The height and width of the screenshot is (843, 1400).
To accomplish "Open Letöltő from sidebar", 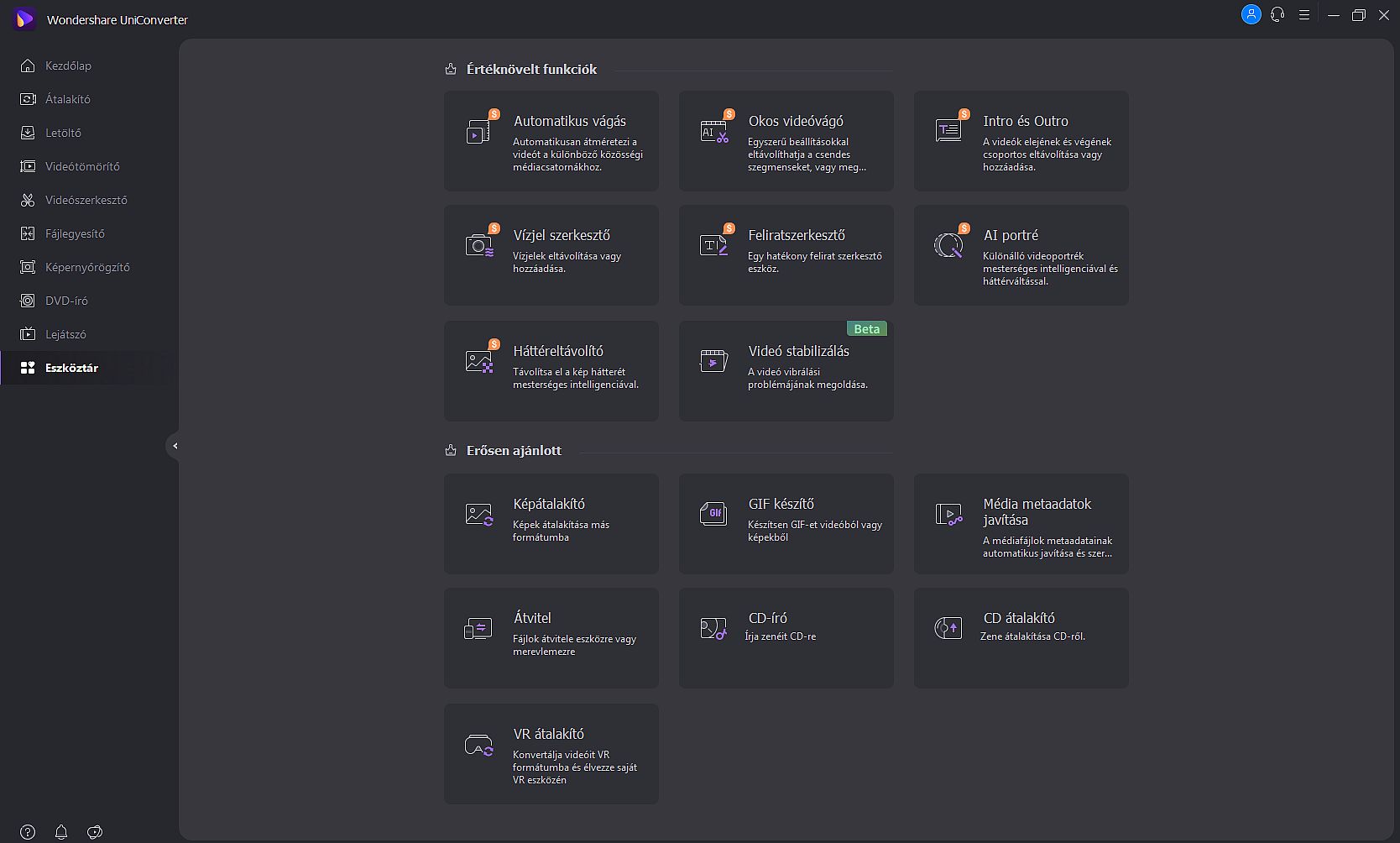I will click(x=63, y=133).
